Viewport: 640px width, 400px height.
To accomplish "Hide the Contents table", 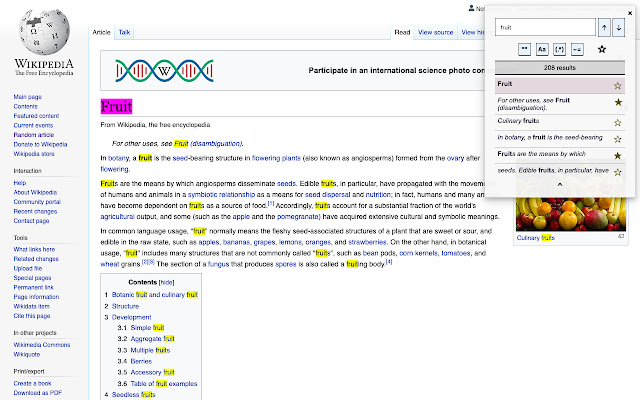I will point(180,283).
